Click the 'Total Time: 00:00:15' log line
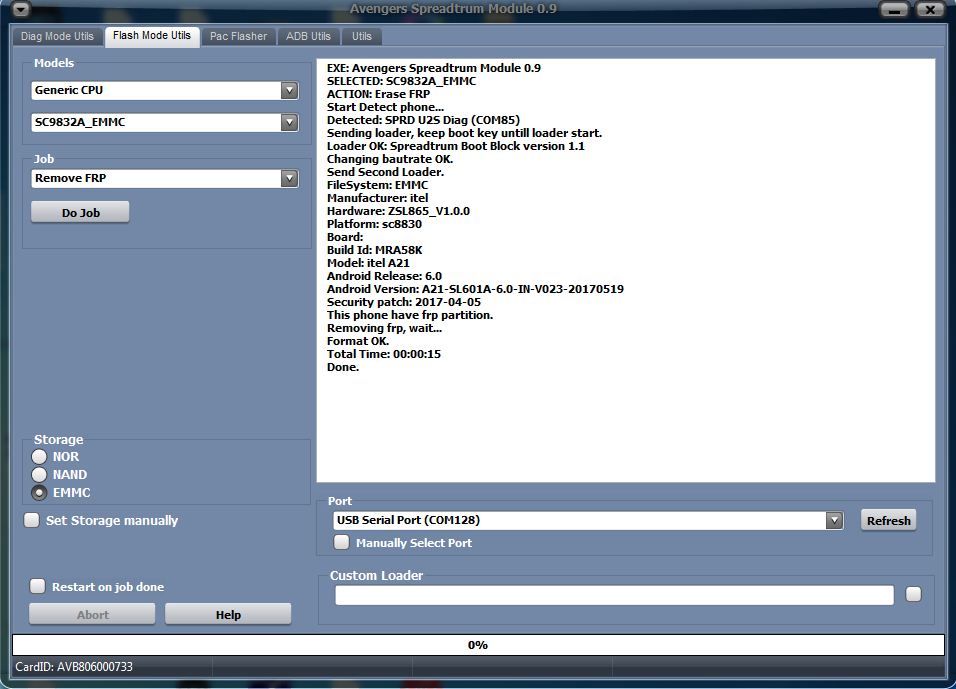The width and height of the screenshot is (956, 689). point(383,354)
